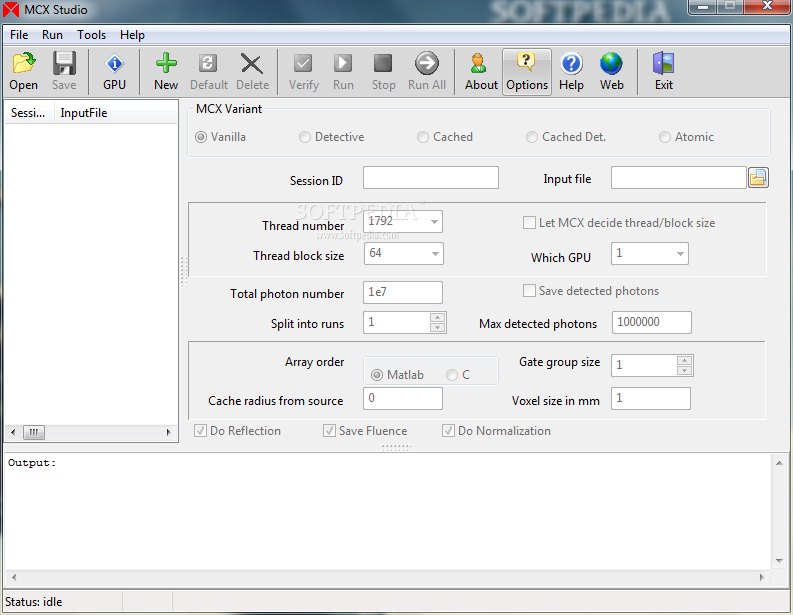Open the File menu

pyautogui.click(x=19, y=35)
